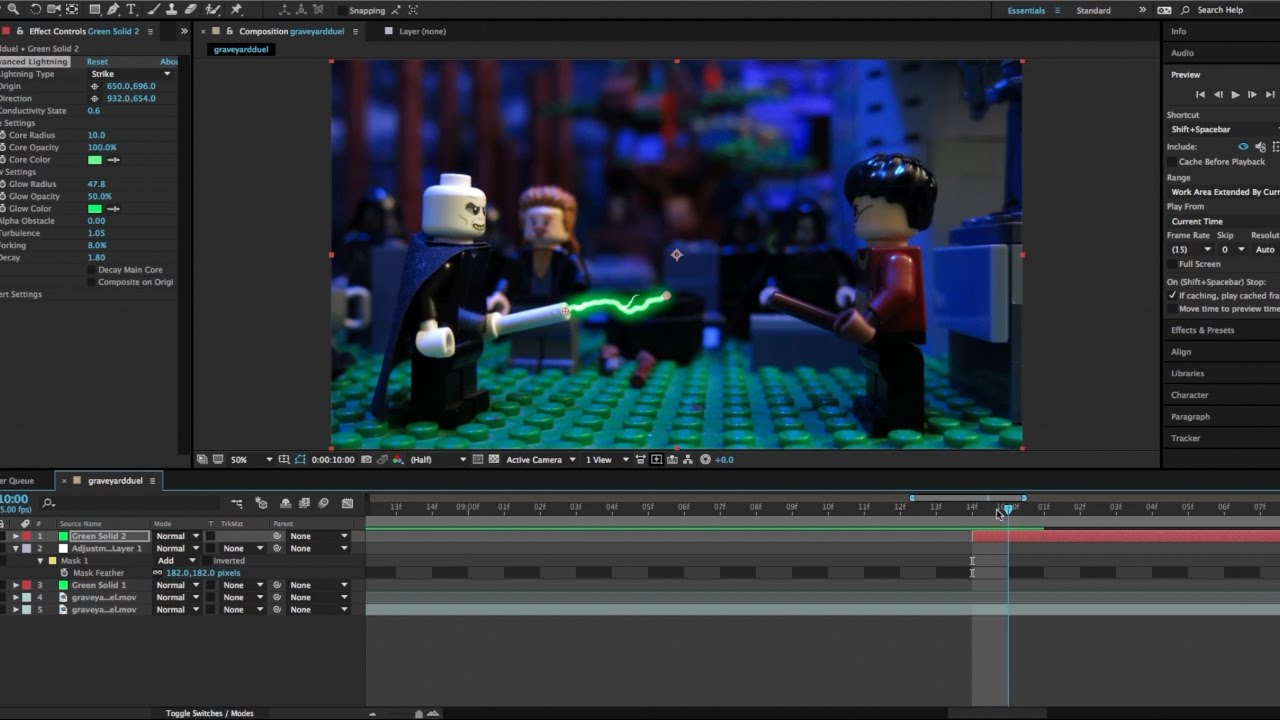Open the (Half) resolution dropdown
The height and width of the screenshot is (720, 1280).
[438, 460]
